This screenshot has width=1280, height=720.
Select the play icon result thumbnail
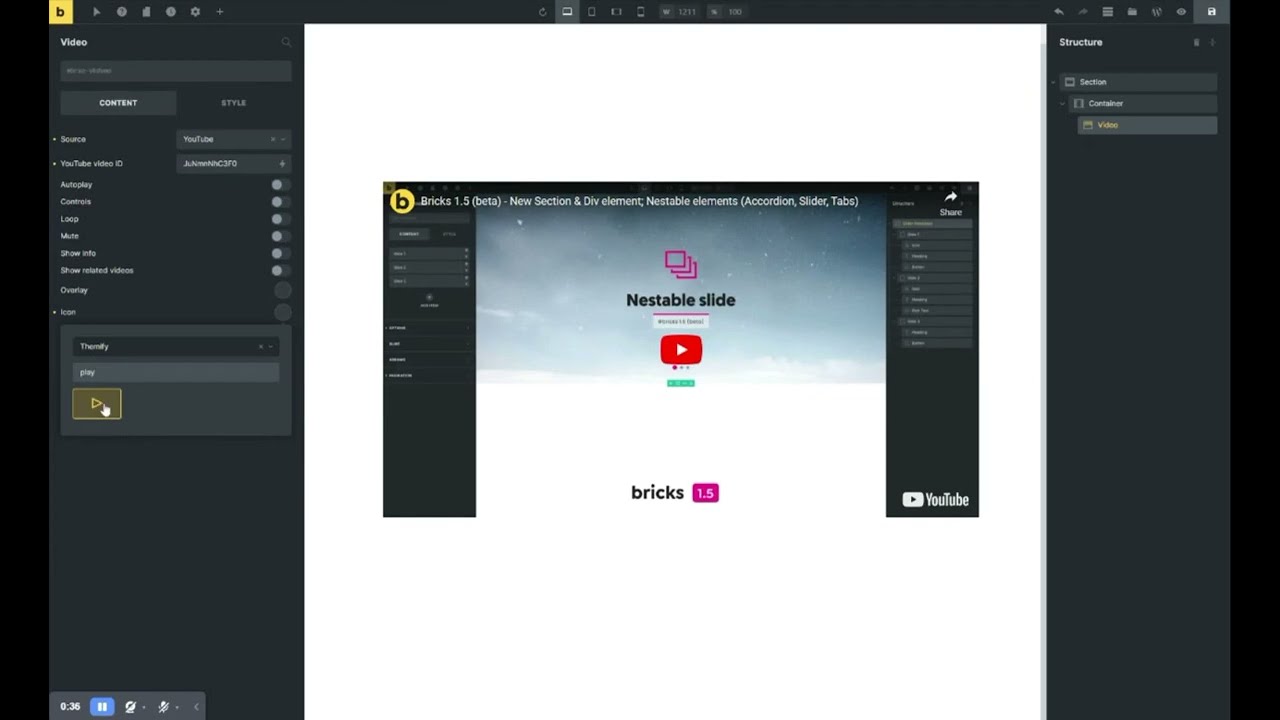pos(97,404)
